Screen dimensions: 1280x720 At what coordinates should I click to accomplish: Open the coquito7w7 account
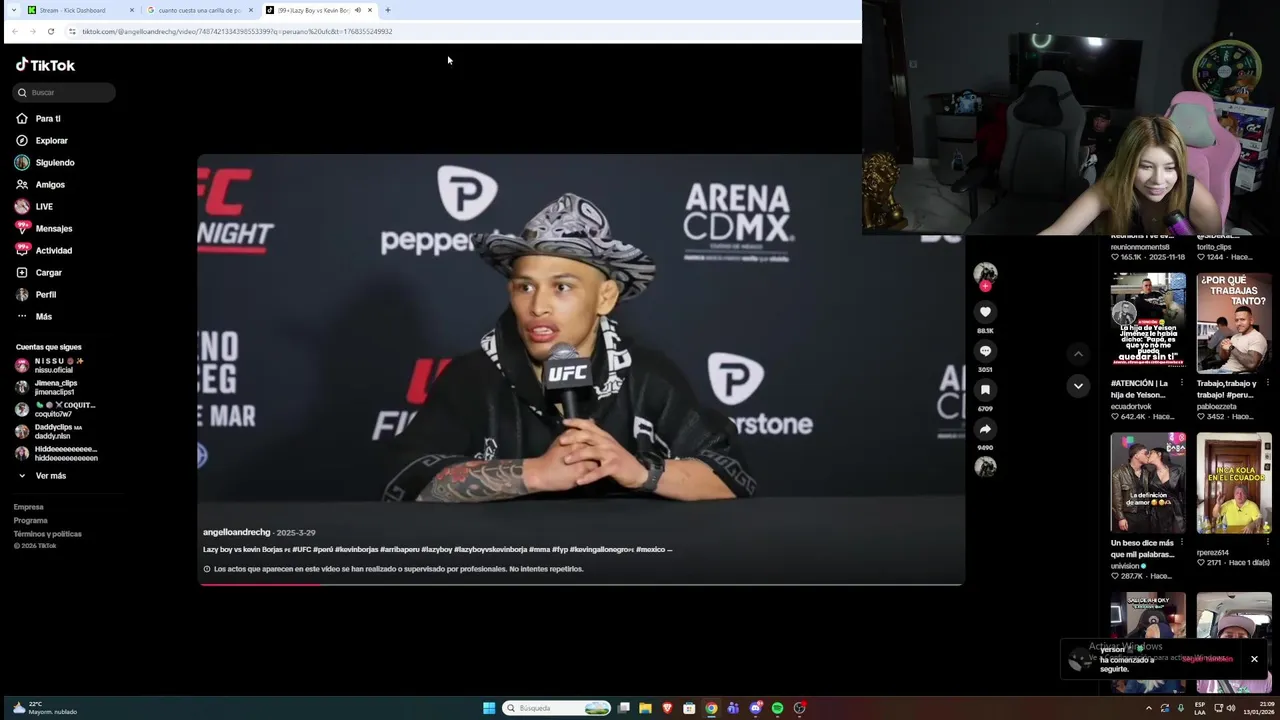pyautogui.click(x=56, y=409)
